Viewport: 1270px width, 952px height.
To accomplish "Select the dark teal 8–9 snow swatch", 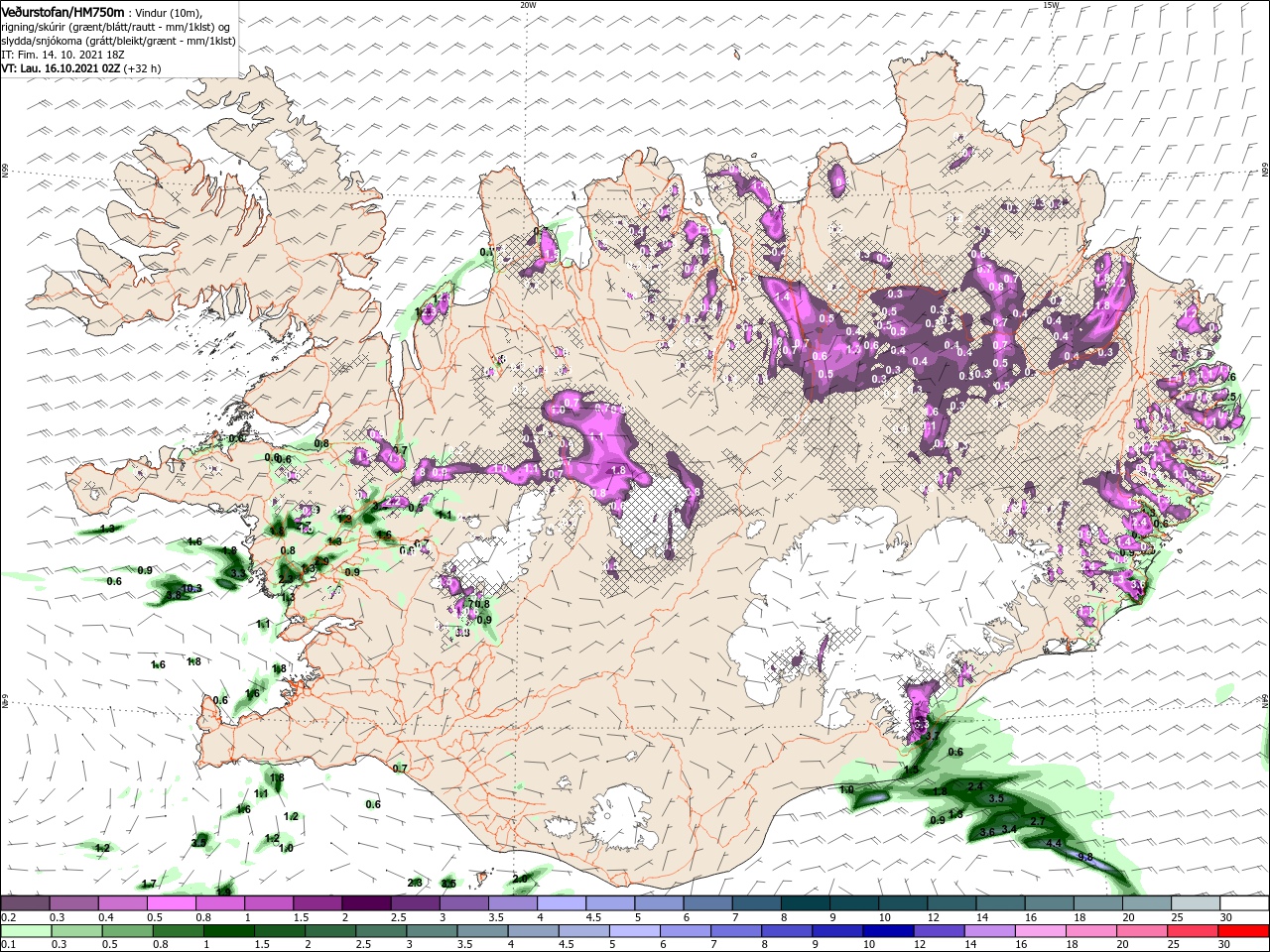I will [x=806, y=903].
